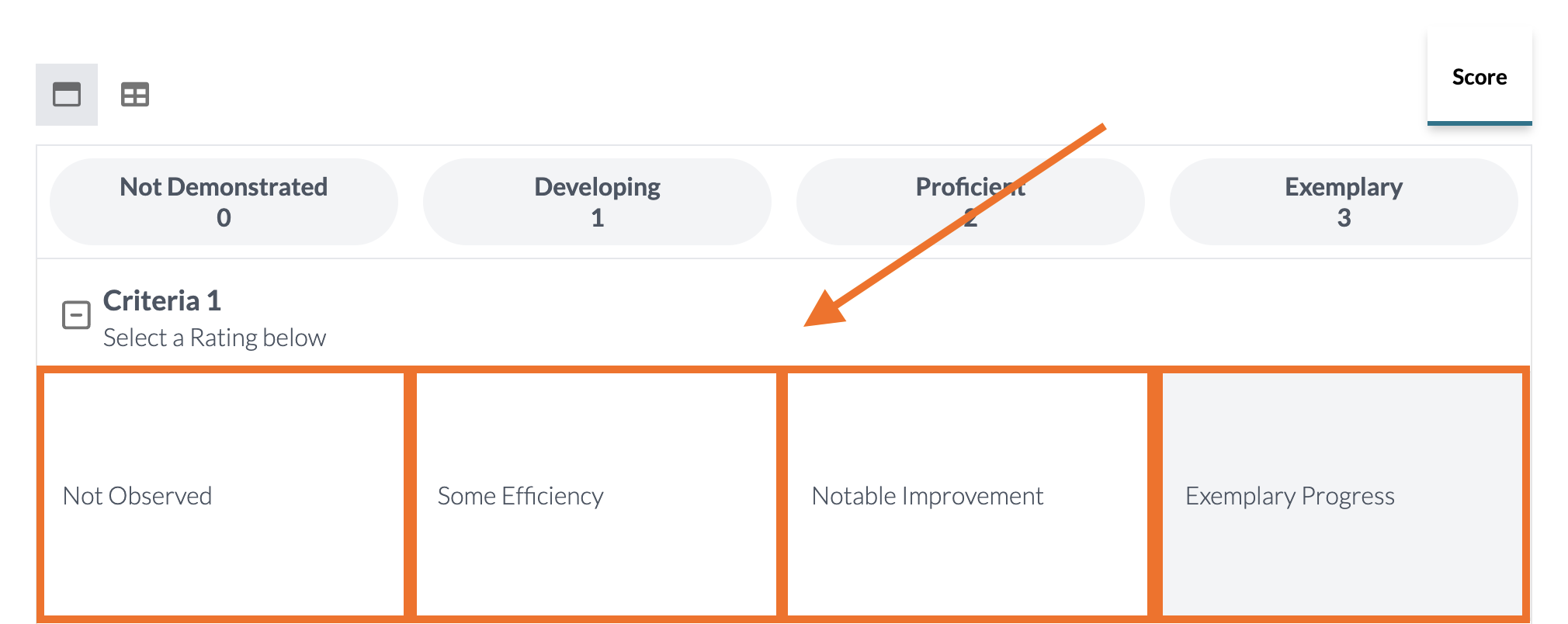
Task: Switch to the single-panel list view icon
Action: (67, 95)
